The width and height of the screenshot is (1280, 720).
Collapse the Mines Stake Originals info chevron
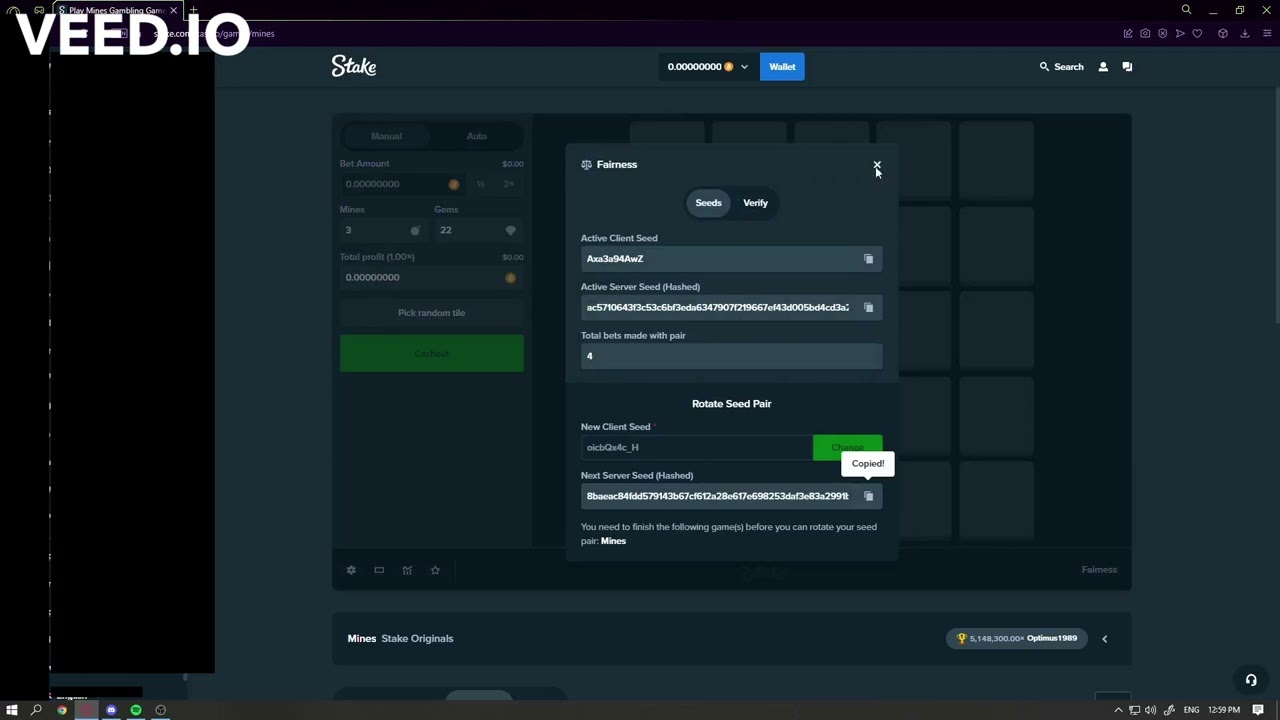click(1104, 639)
